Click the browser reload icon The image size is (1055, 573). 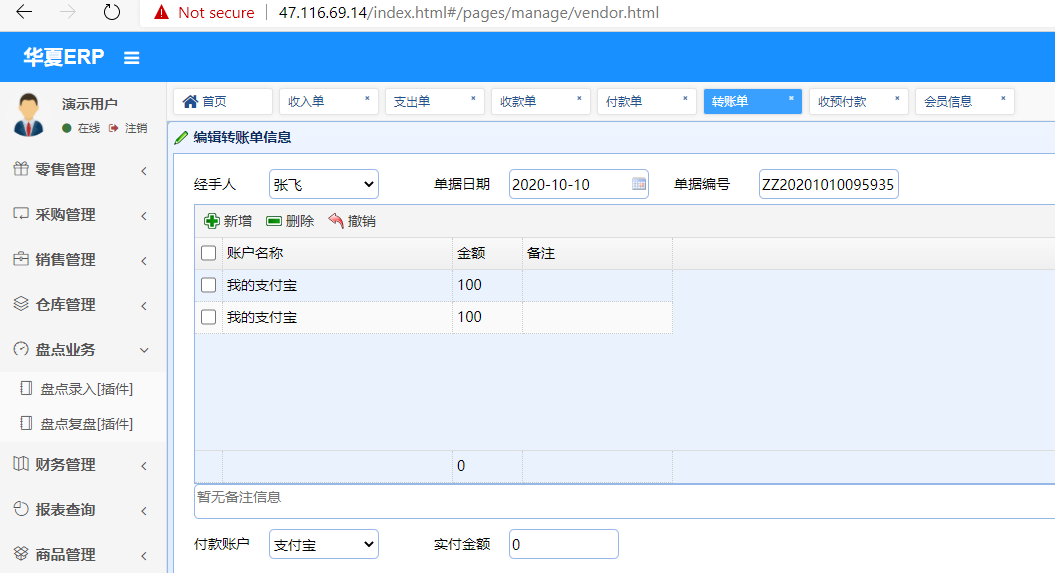point(112,13)
